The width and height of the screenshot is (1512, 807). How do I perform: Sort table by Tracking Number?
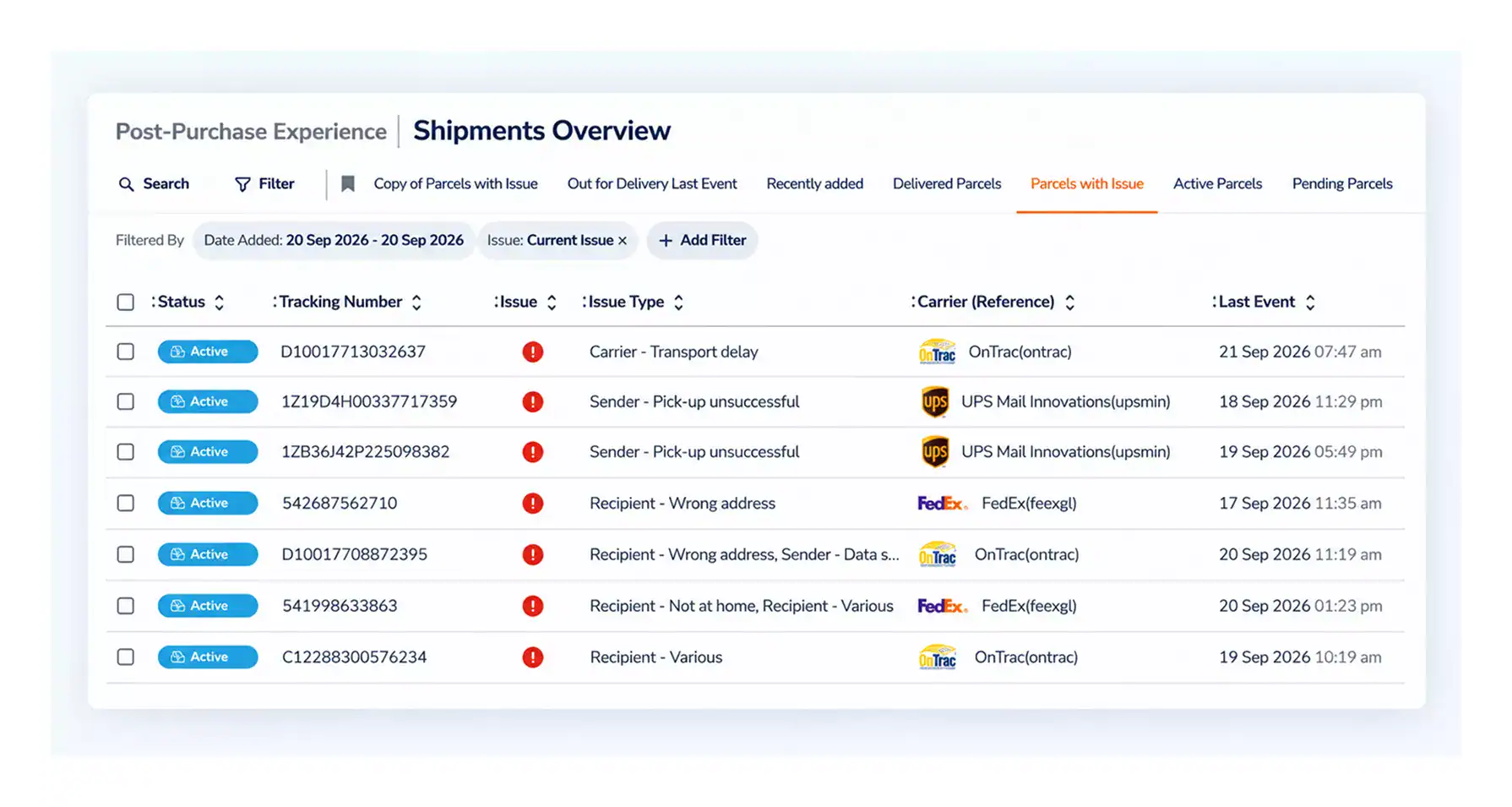416,303
